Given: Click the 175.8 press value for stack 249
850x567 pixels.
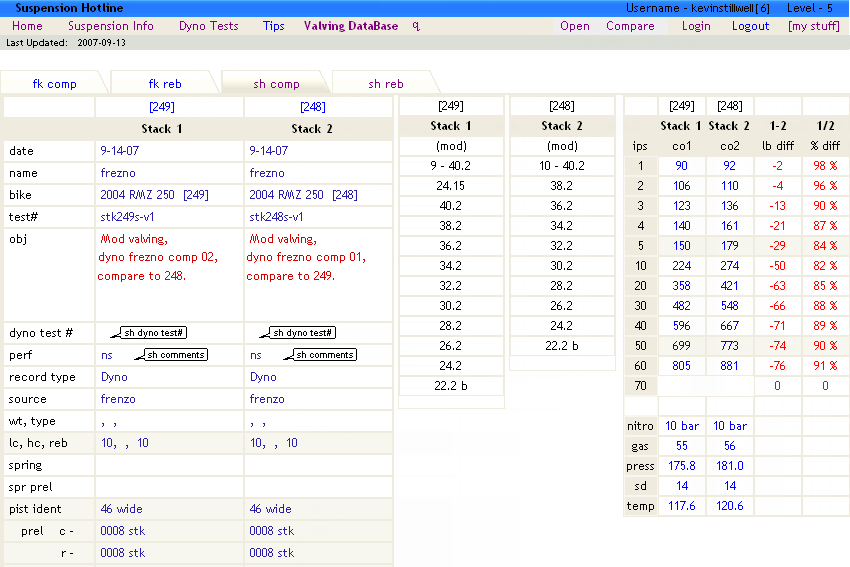Looking at the screenshot, I should 681,465.
